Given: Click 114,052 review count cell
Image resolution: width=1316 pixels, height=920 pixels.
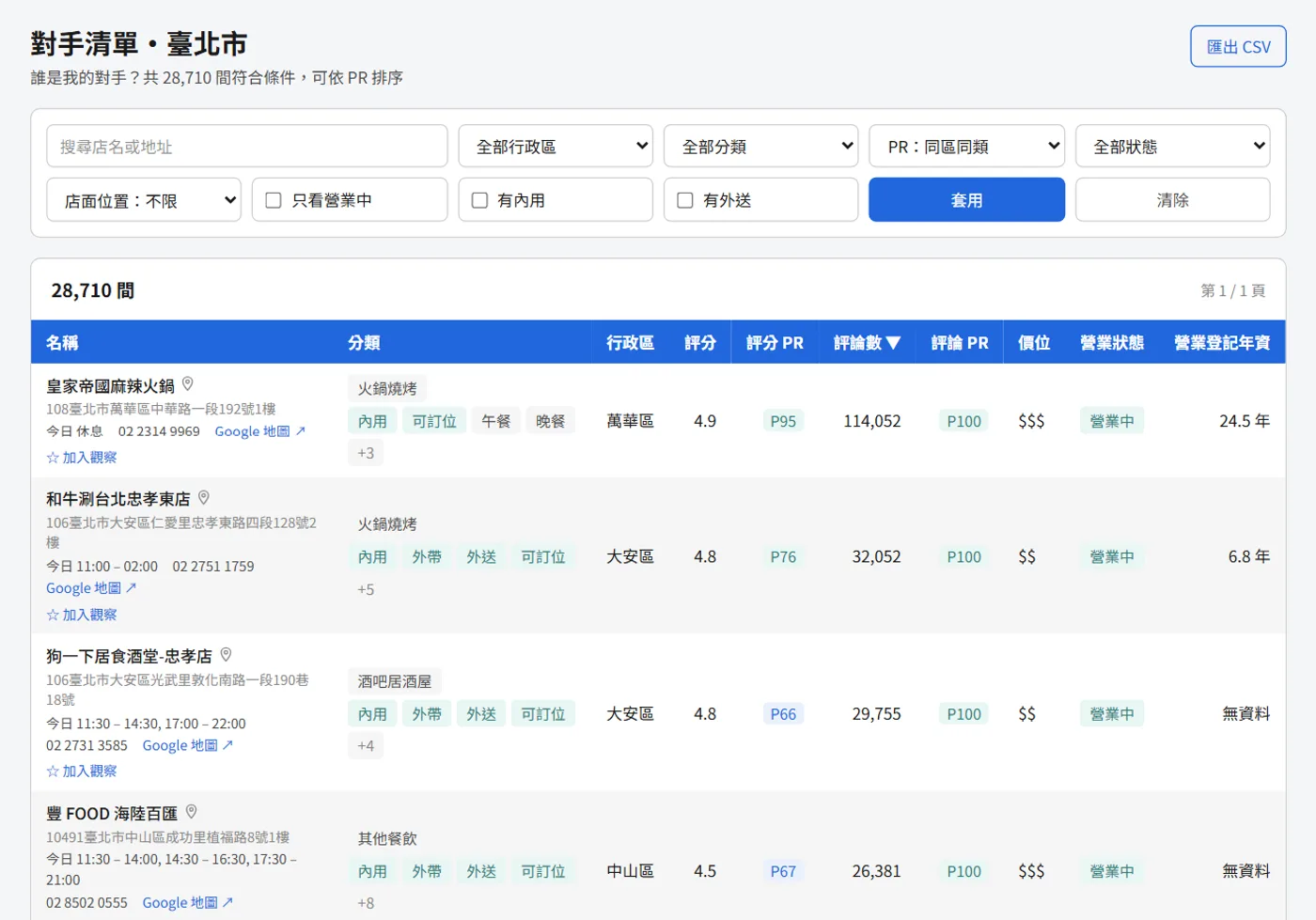Looking at the screenshot, I should pos(872,421).
